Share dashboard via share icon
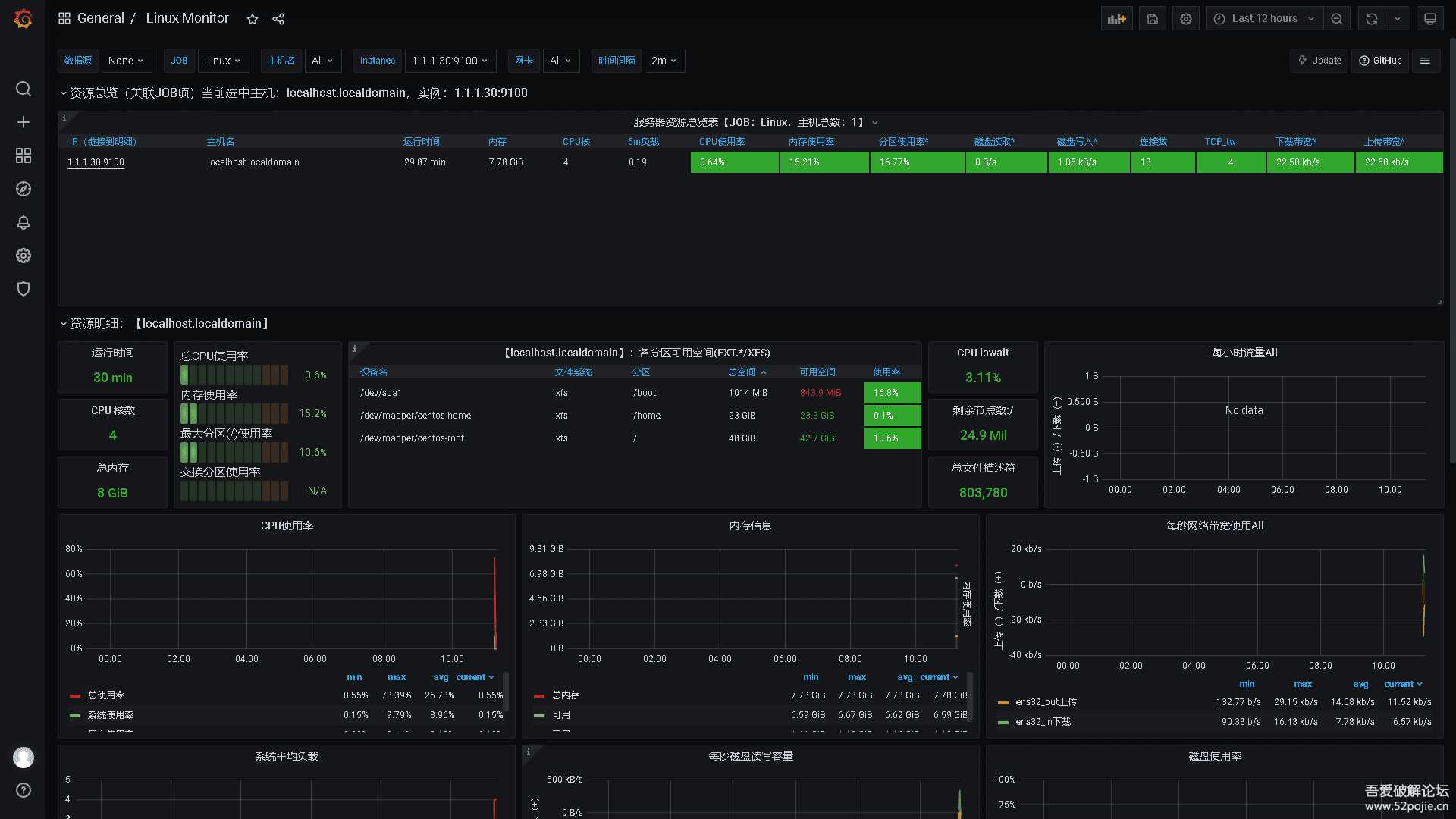The width and height of the screenshot is (1456, 819). [x=278, y=19]
